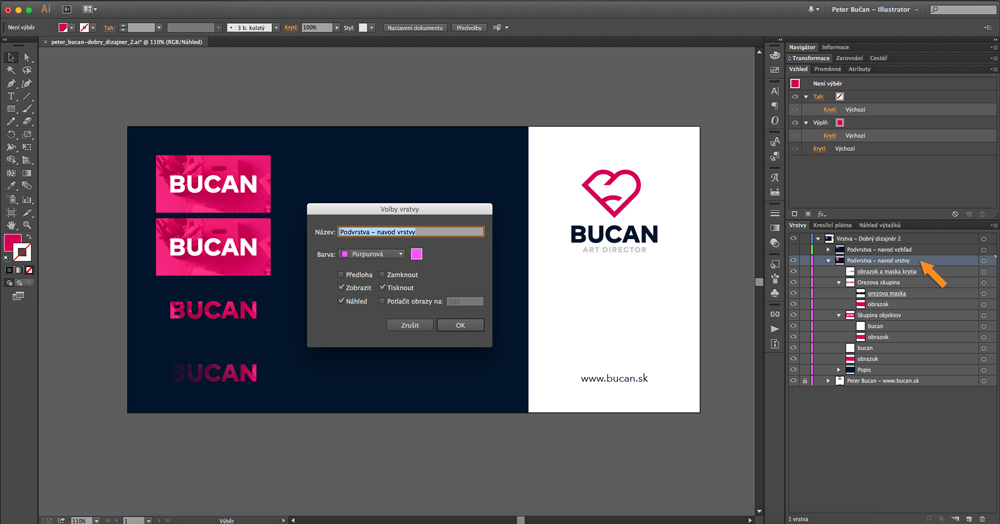Open the Character panel icon in dock

tap(775, 91)
